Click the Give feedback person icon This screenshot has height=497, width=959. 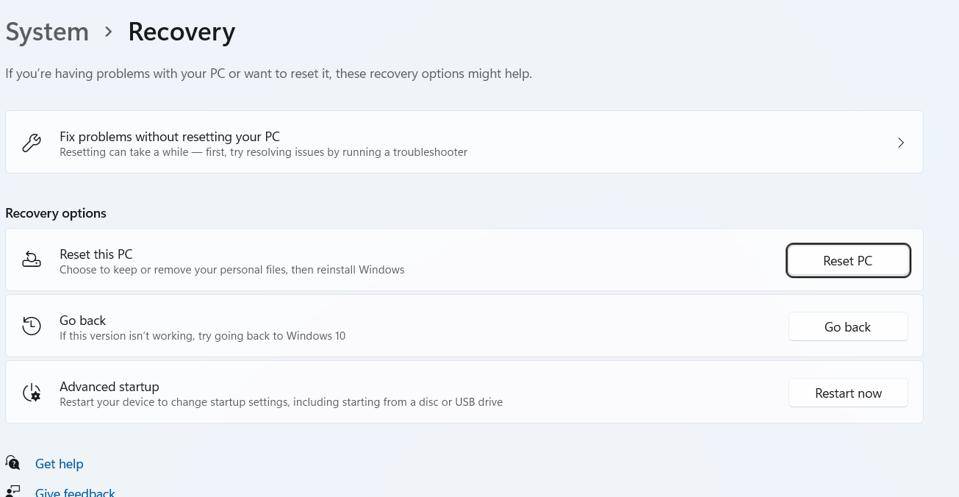13,491
